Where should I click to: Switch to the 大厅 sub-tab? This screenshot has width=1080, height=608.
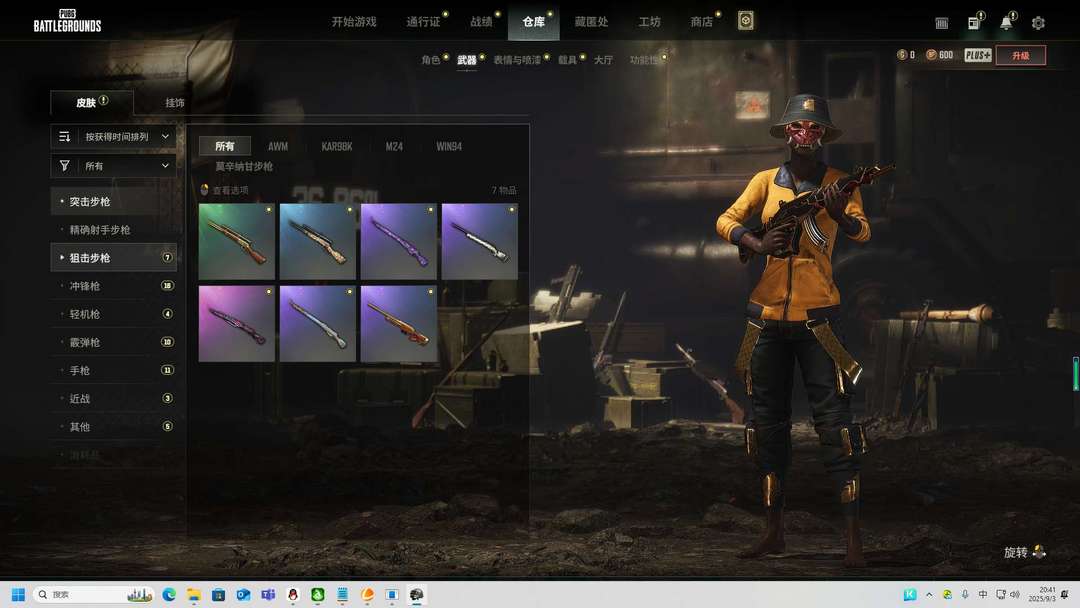tap(603, 60)
